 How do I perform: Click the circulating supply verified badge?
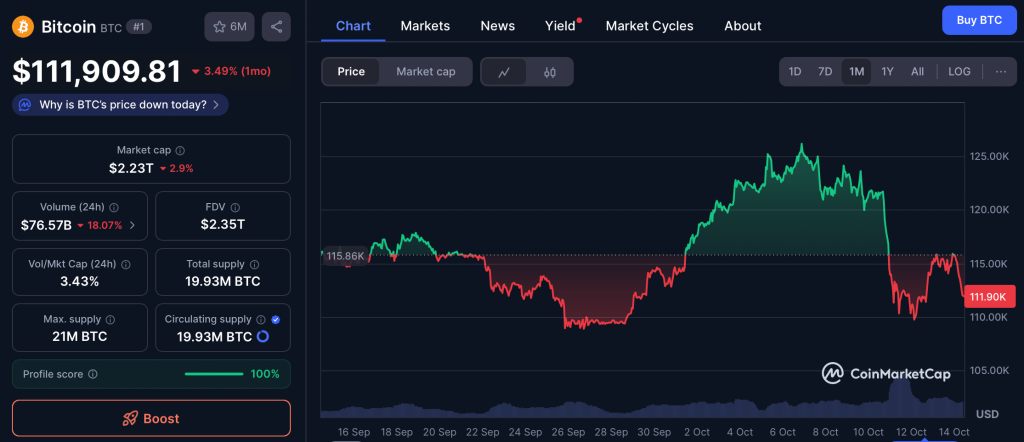click(276, 319)
